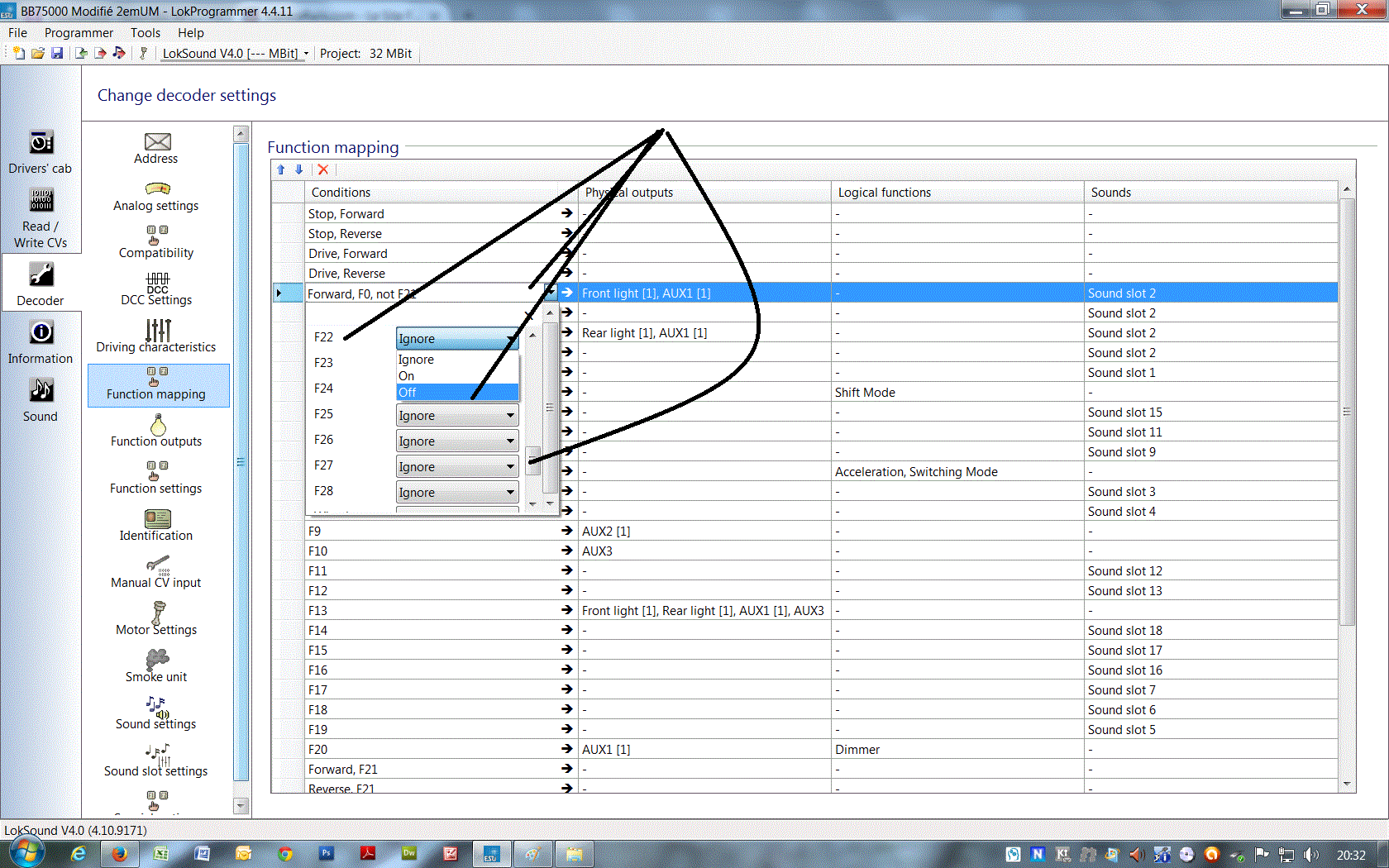Screen dimensions: 1389x868
Task: Go to Function outputs settings
Action: coord(156,431)
